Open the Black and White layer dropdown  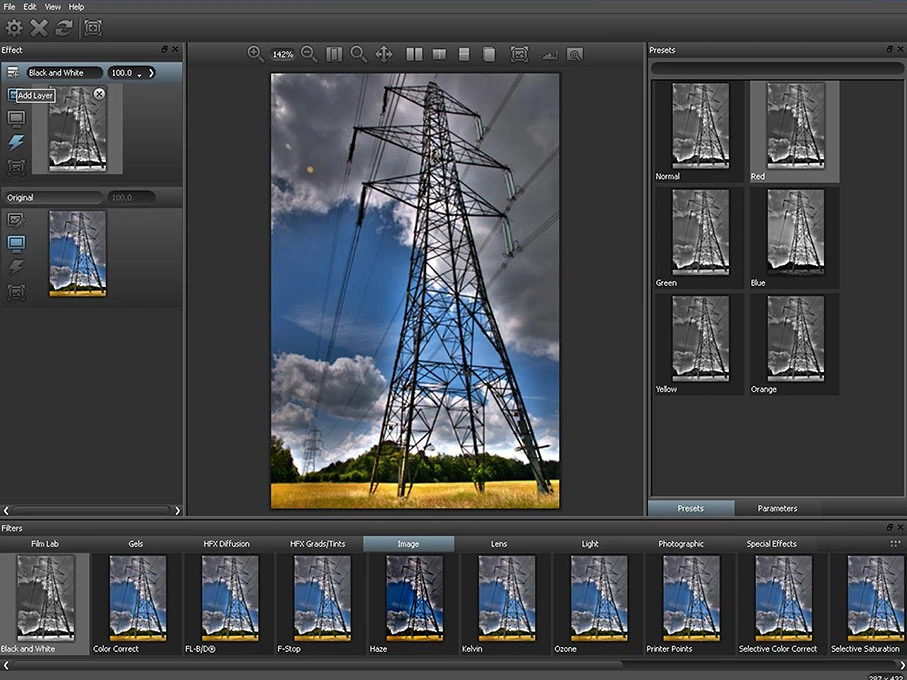point(63,72)
